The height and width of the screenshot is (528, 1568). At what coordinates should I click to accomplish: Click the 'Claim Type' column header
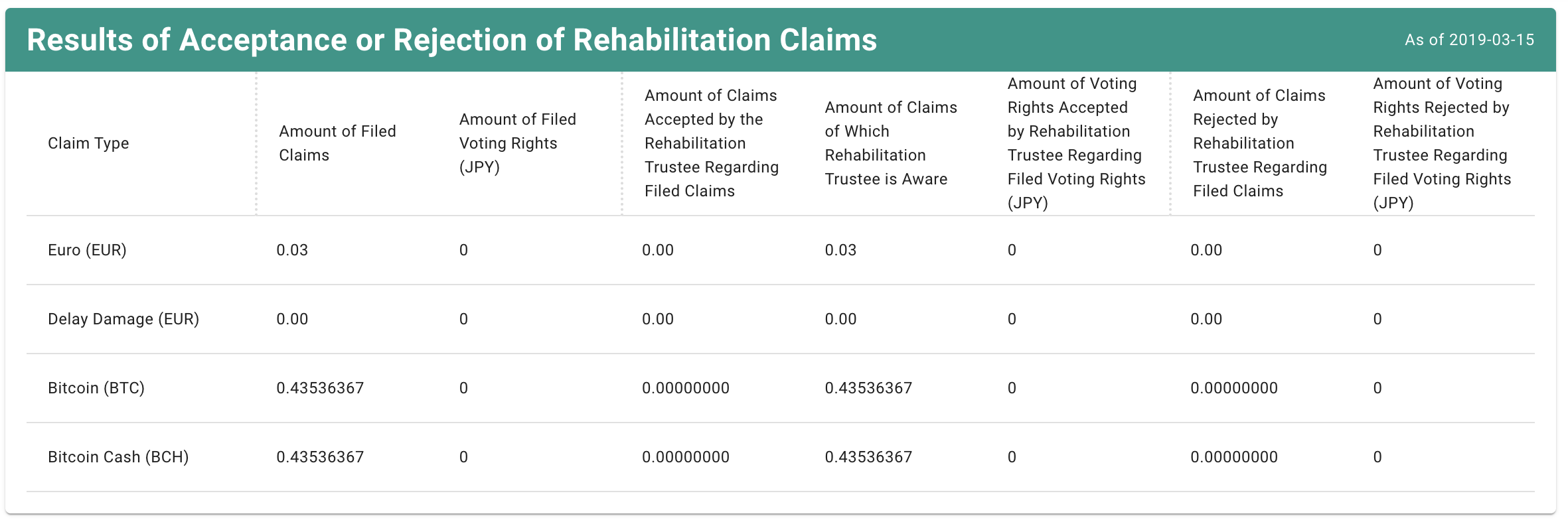point(88,143)
